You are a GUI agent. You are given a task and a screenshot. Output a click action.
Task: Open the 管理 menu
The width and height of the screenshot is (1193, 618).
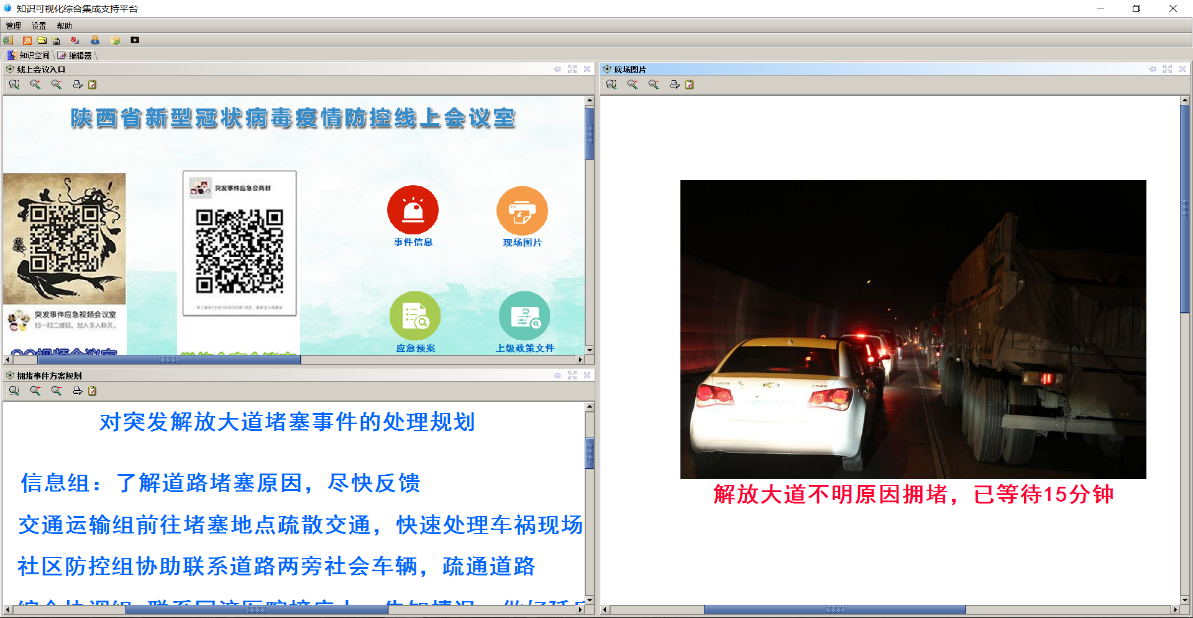(13, 26)
